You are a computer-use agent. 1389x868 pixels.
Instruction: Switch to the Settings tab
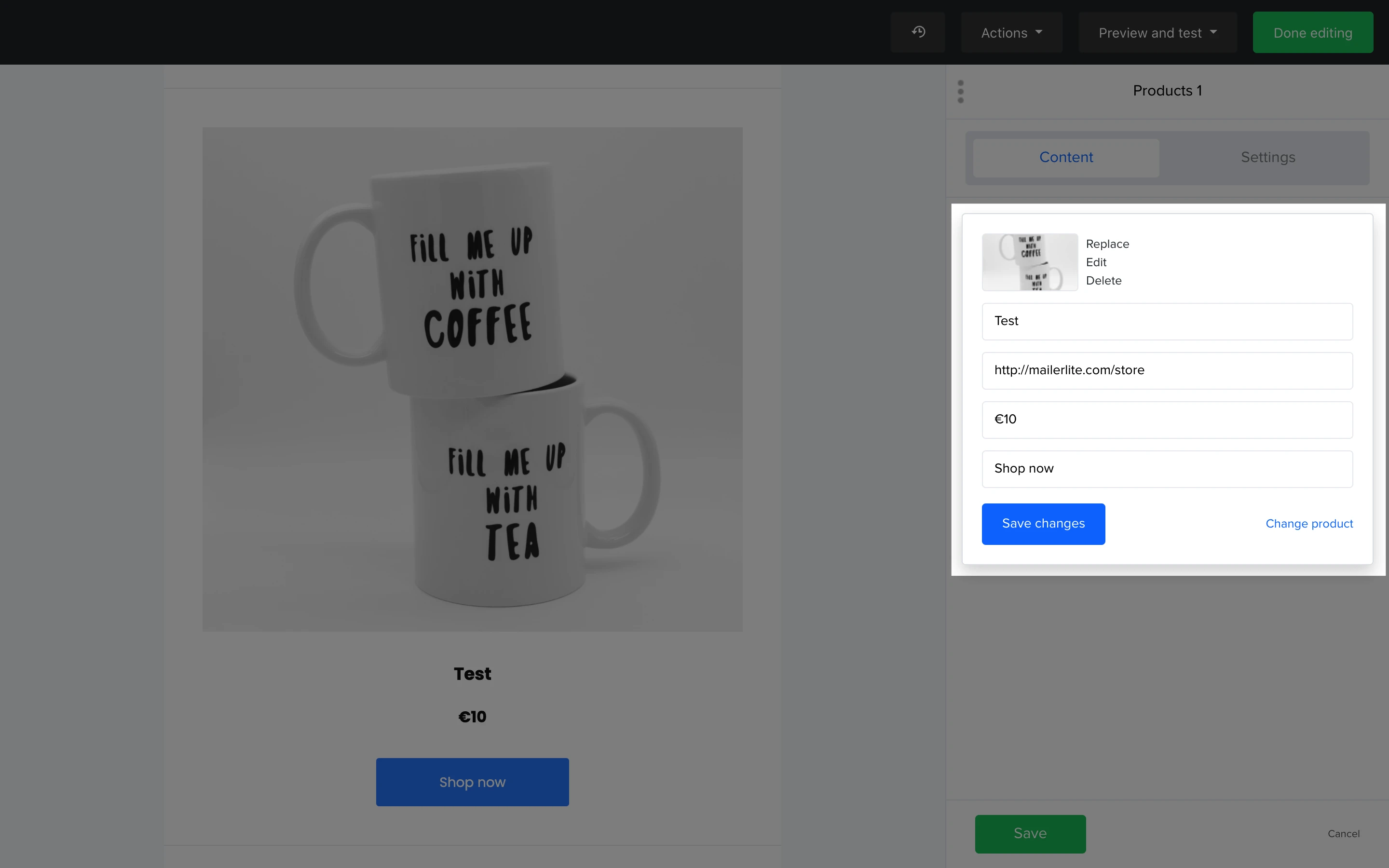tap(1267, 157)
